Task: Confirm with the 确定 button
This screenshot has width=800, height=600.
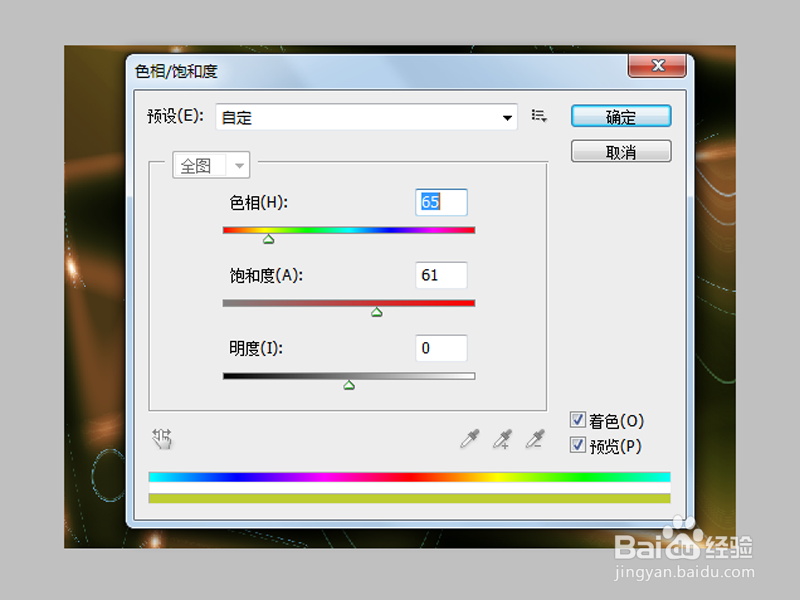Action: (x=620, y=116)
